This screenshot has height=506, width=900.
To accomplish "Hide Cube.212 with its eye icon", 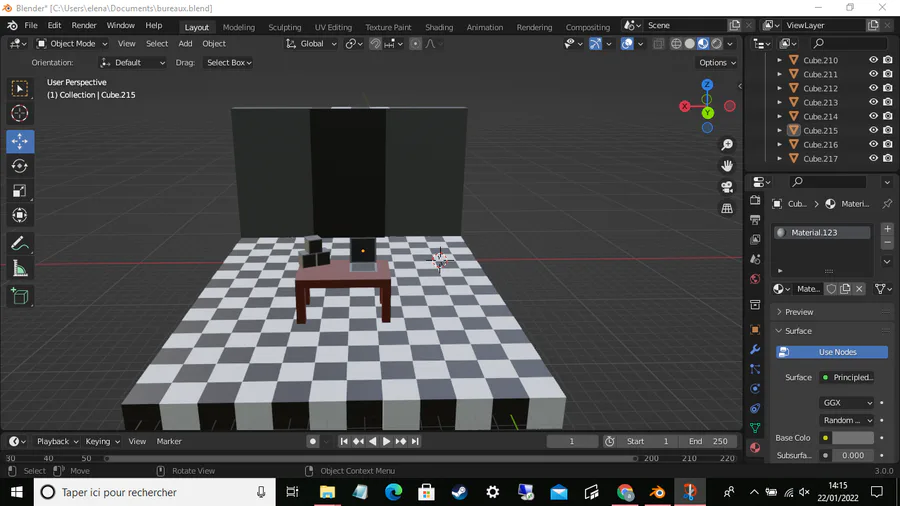I will click(873, 88).
